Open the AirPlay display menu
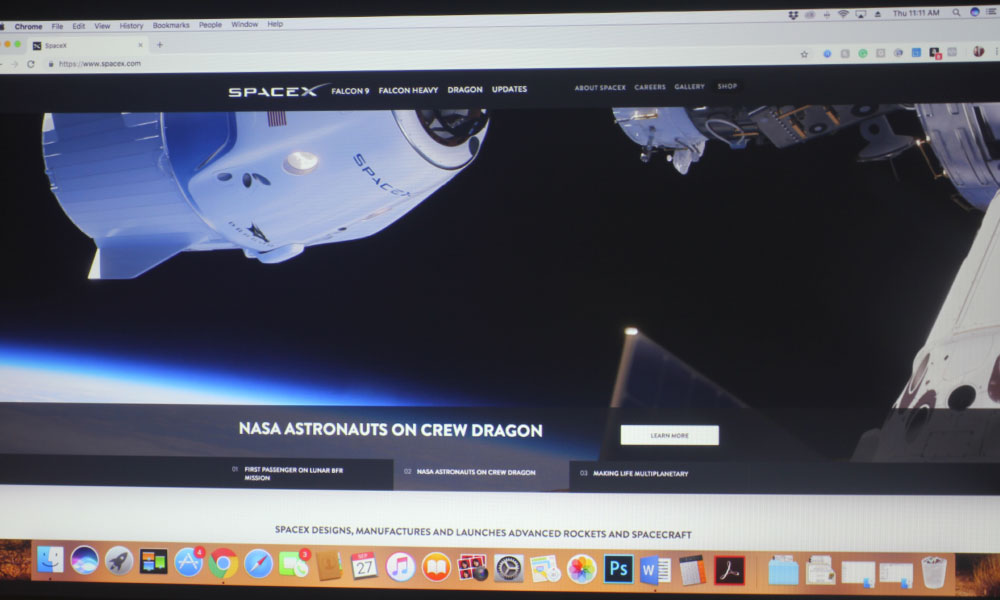Screen dimensions: 1000x600 tap(860, 14)
